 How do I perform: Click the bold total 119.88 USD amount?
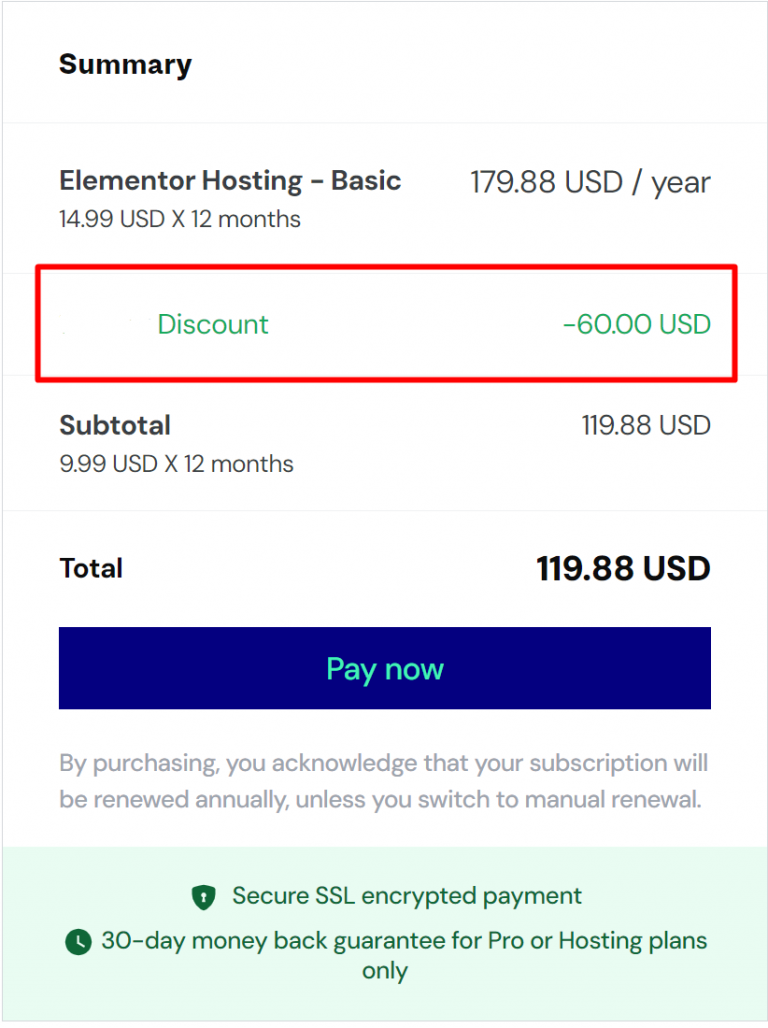[x=623, y=569]
